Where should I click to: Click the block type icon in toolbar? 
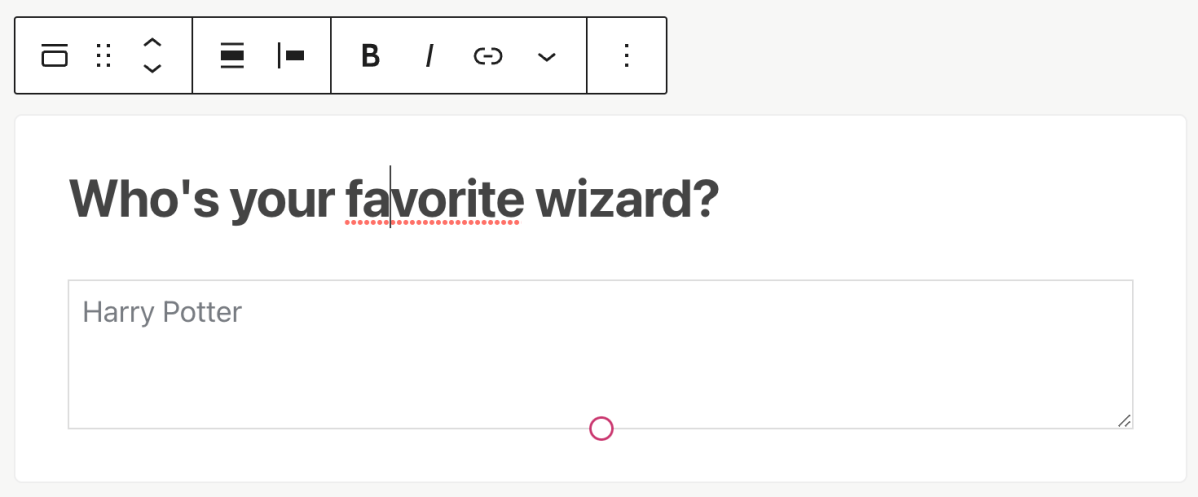54,56
